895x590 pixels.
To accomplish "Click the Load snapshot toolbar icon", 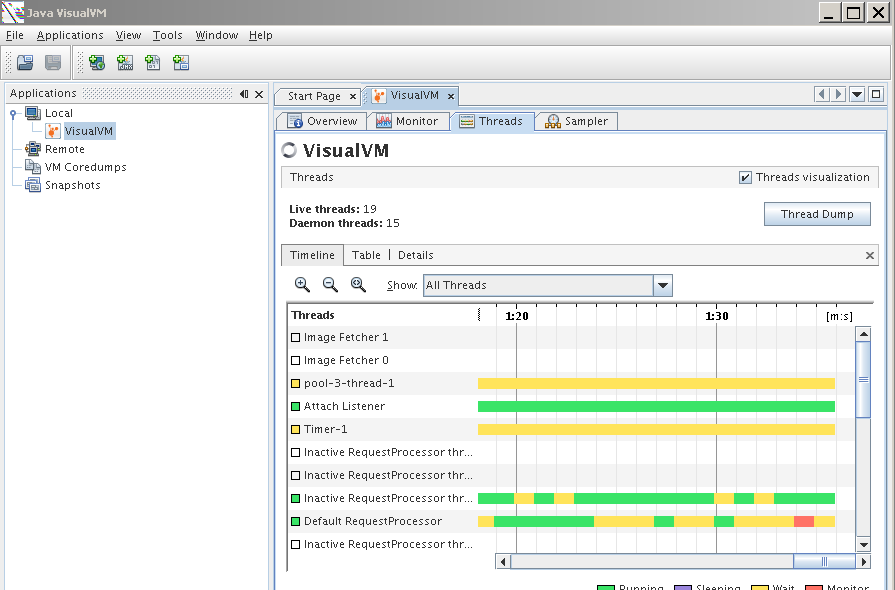I will pyautogui.click(x=25, y=62).
